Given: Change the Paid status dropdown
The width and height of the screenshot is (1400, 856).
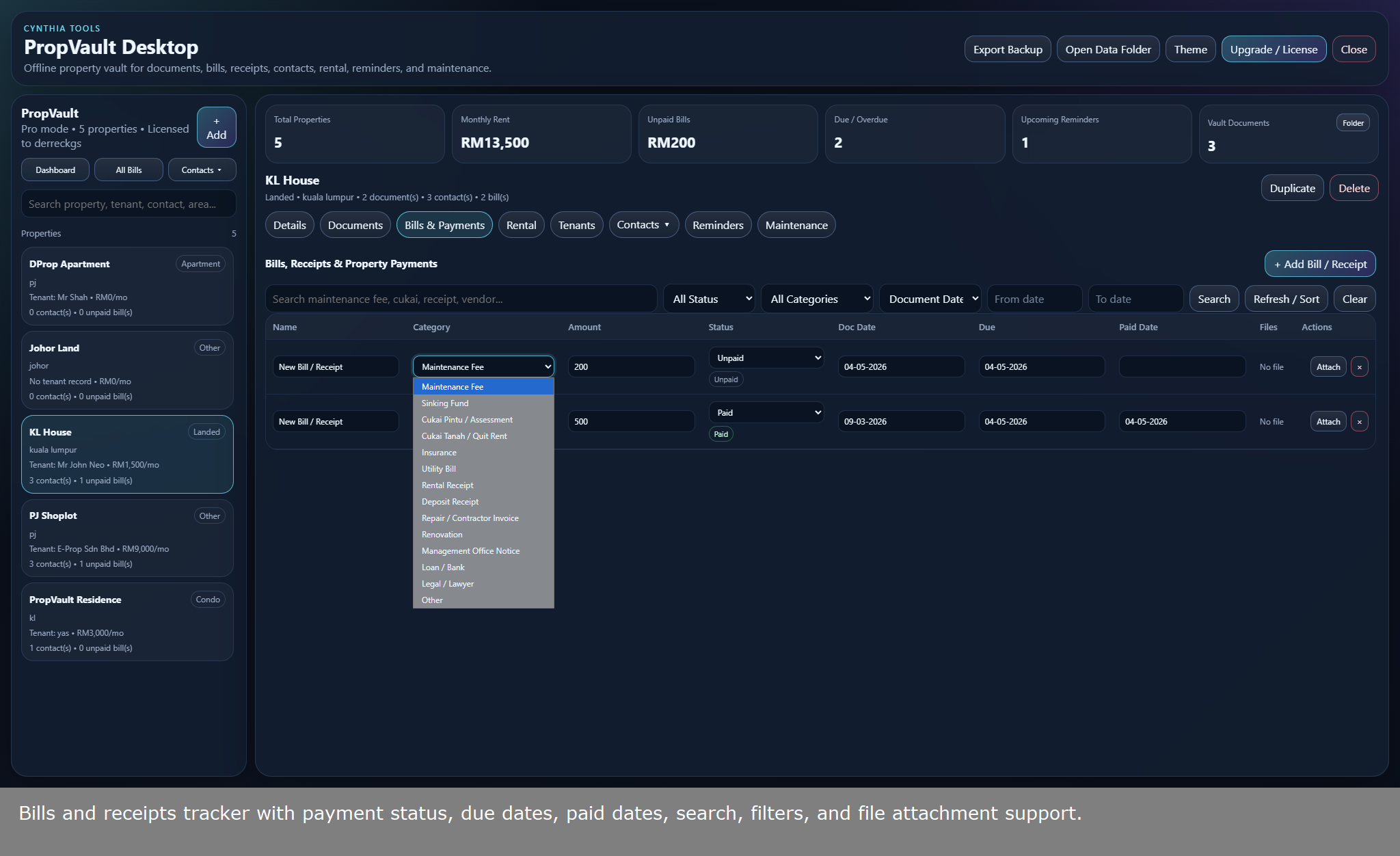Looking at the screenshot, I should click(x=766, y=413).
